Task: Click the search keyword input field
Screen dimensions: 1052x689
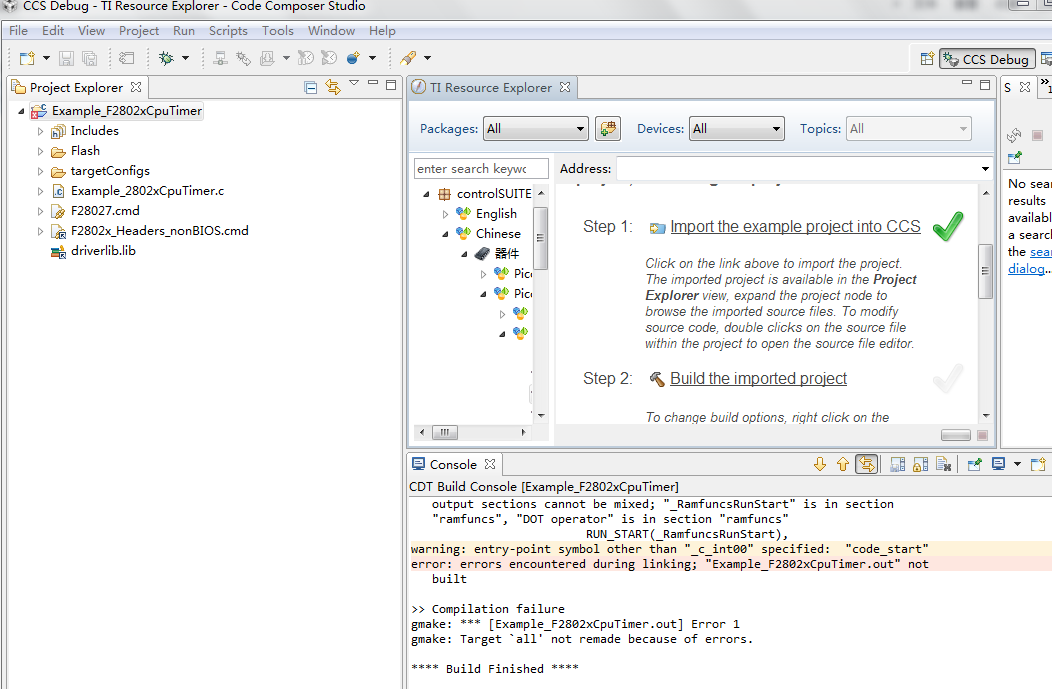Action: (481, 169)
